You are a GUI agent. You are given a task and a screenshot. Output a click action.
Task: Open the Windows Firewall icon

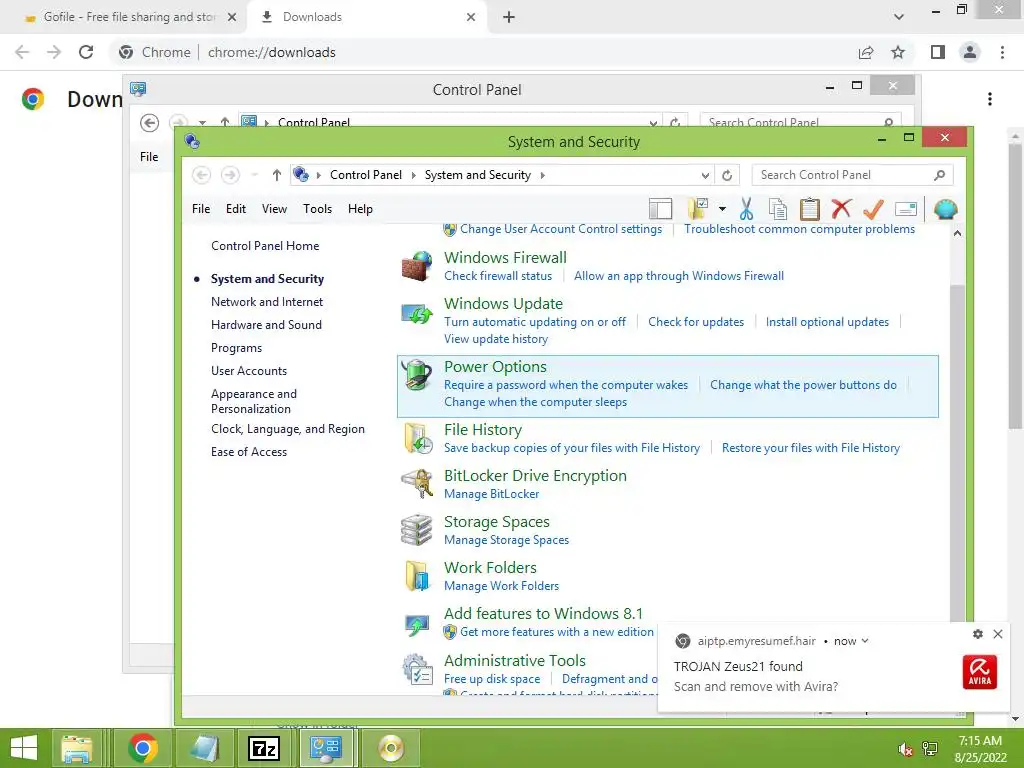(417, 266)
